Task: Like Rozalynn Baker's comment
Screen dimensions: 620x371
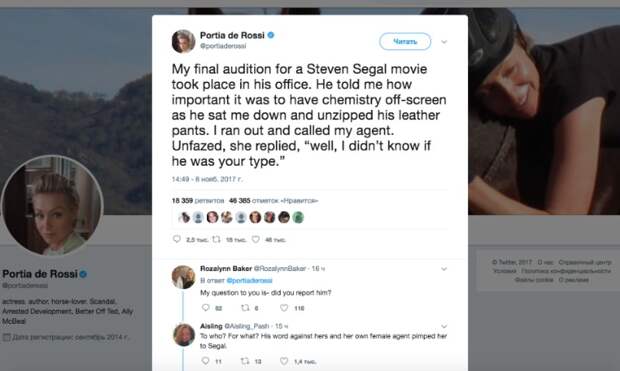Action: pos(284,307)
